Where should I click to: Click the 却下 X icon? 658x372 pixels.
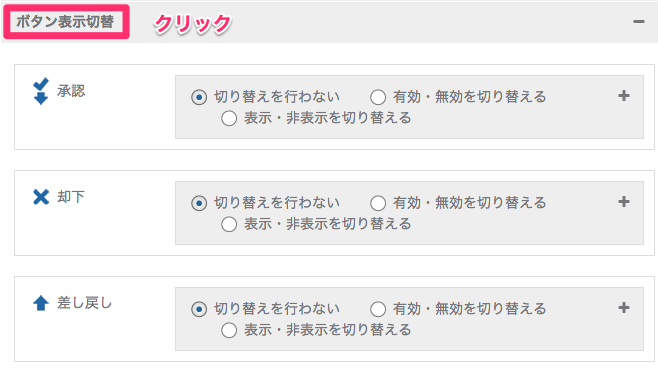[41, 196]
